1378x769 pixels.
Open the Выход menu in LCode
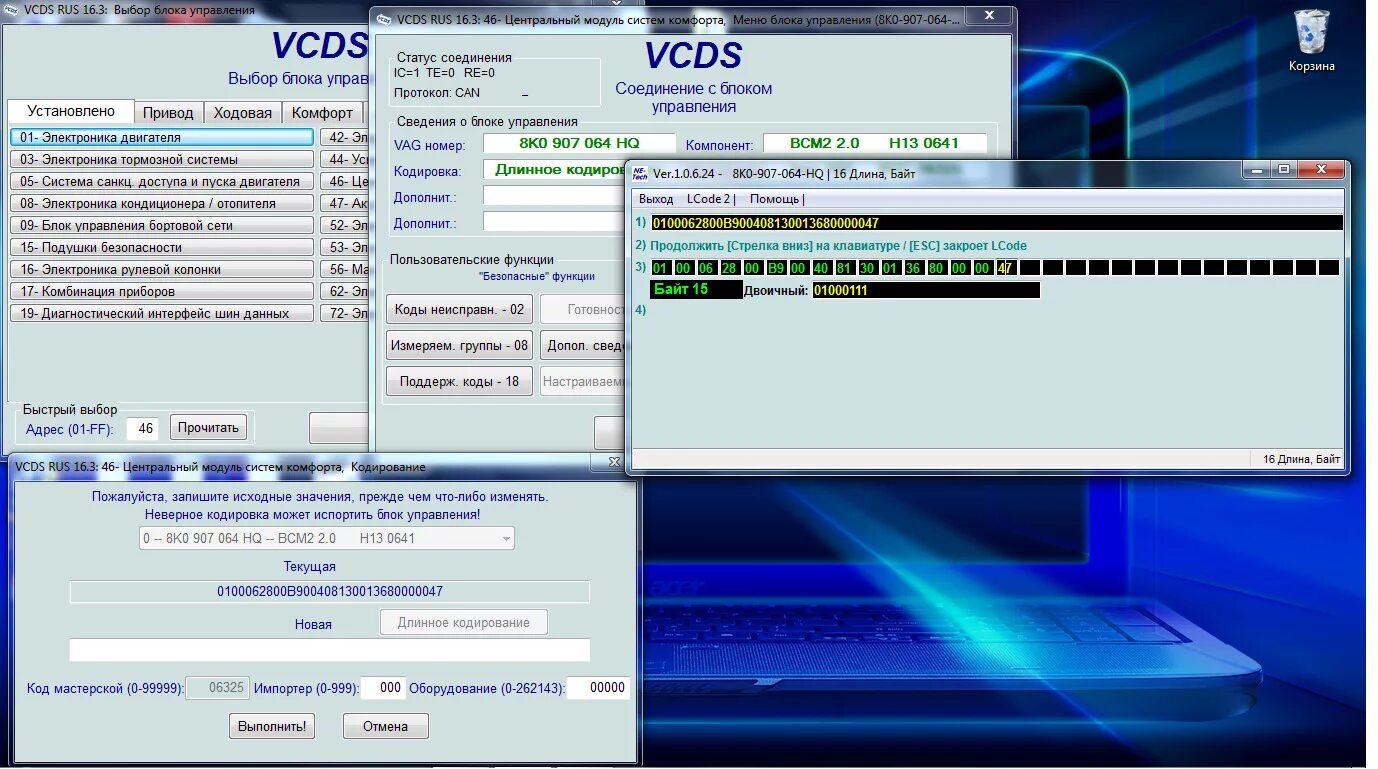656,199
